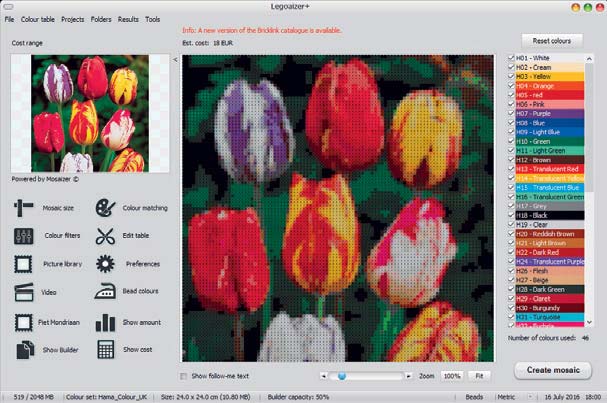Toggle the H22 - Dark Red checkbox
Screen dimensions: 607x403
(x=511, y=252)
